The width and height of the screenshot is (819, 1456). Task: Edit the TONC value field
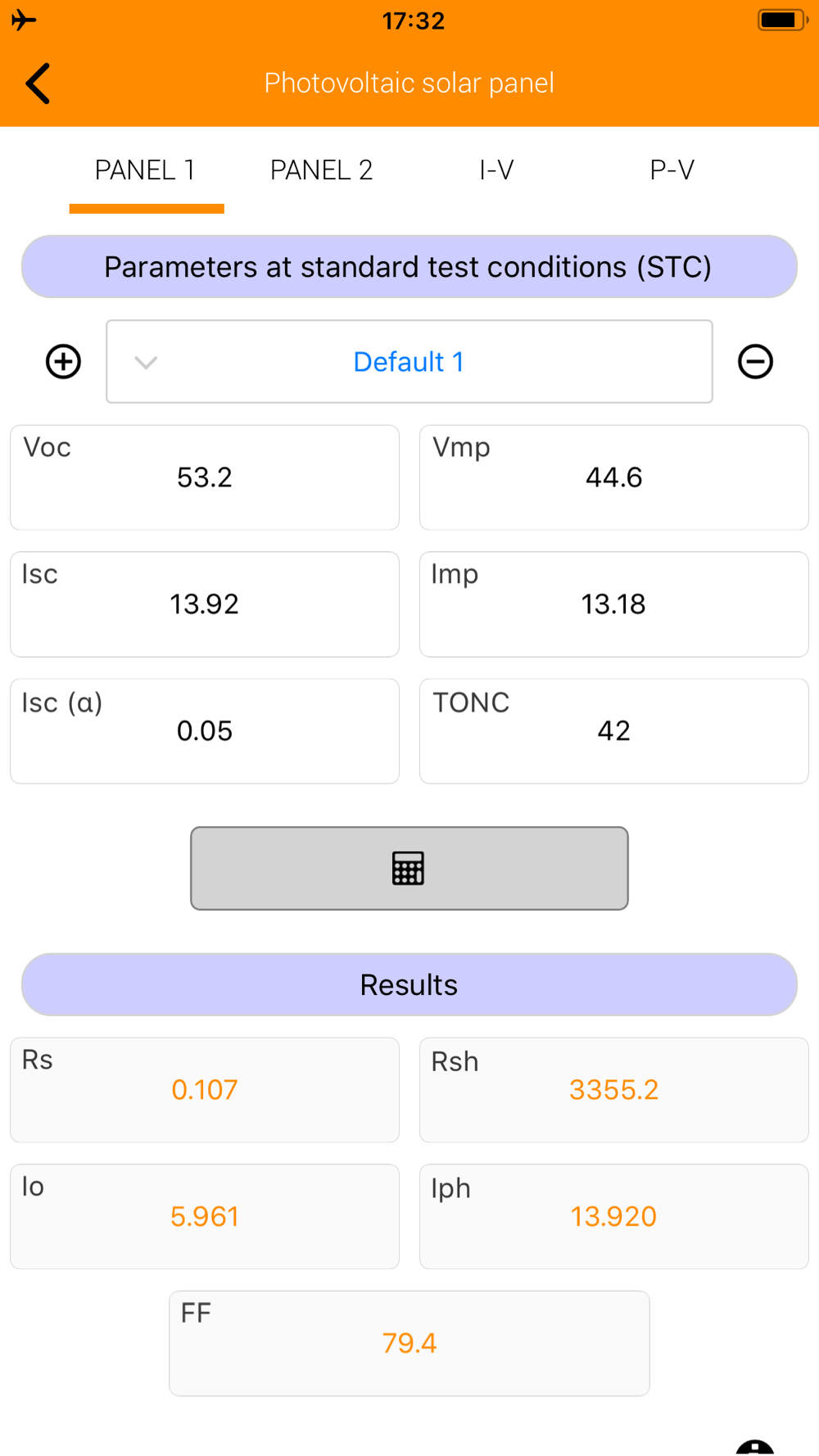614,731
